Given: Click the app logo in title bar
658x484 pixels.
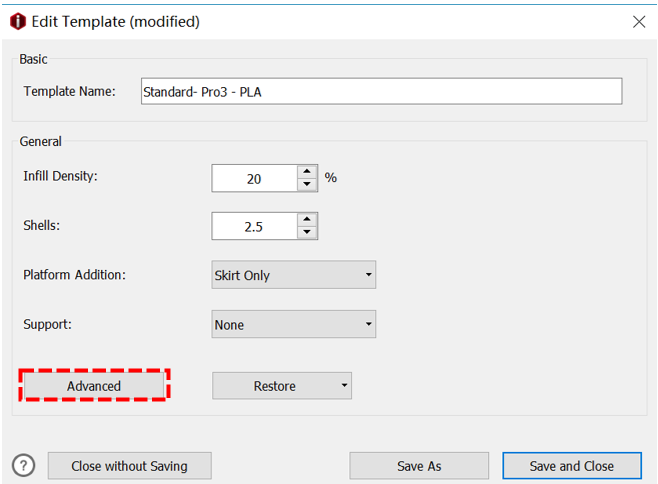Looking at the screenshot, I should [17, 21].
